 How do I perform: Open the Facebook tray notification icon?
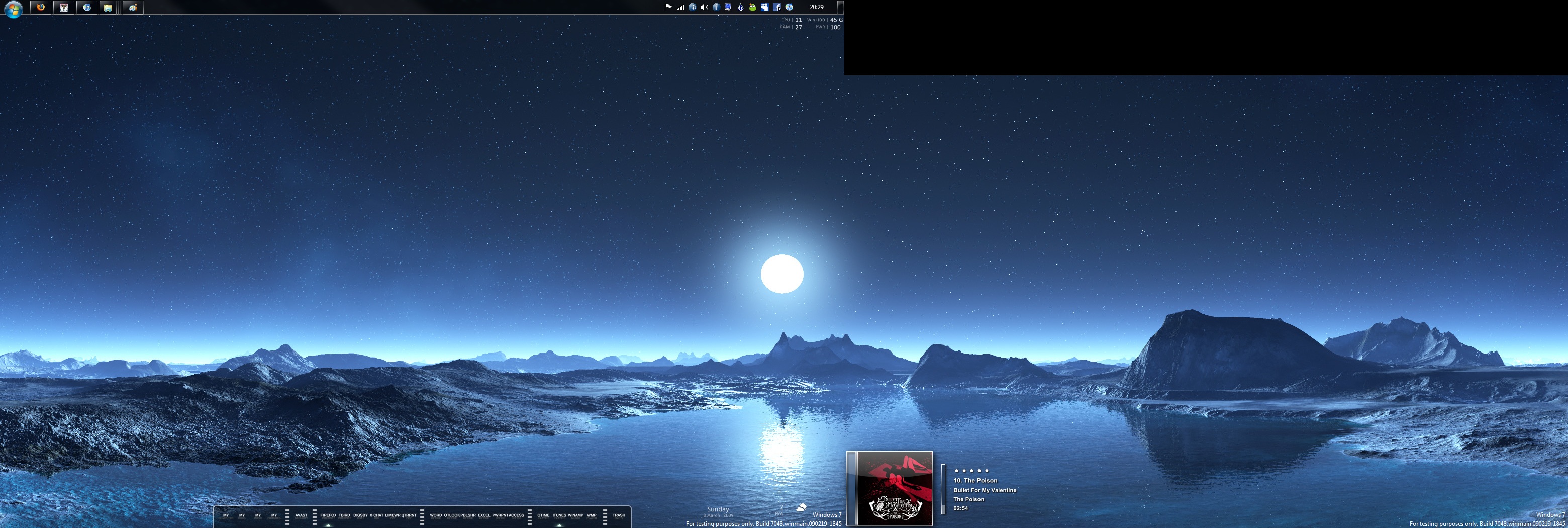[776, 8]
